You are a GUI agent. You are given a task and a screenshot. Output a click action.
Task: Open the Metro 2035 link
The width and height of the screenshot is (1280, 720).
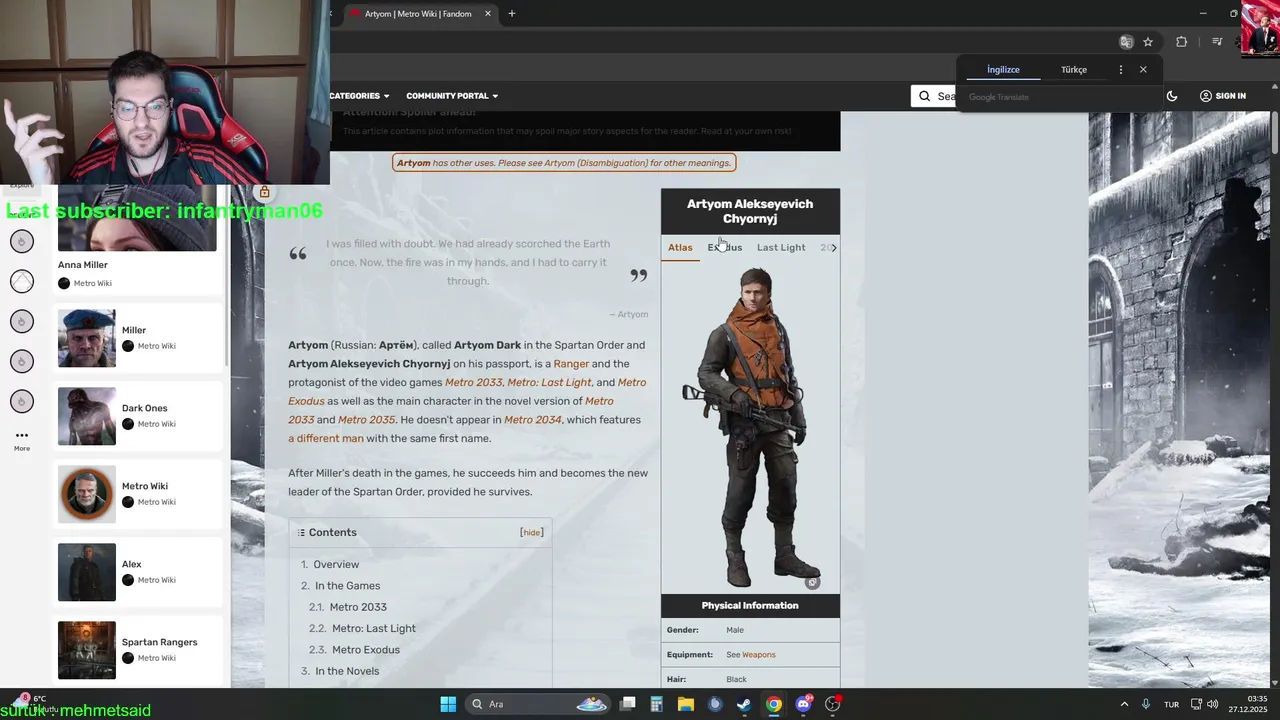(x=366, y=420)
